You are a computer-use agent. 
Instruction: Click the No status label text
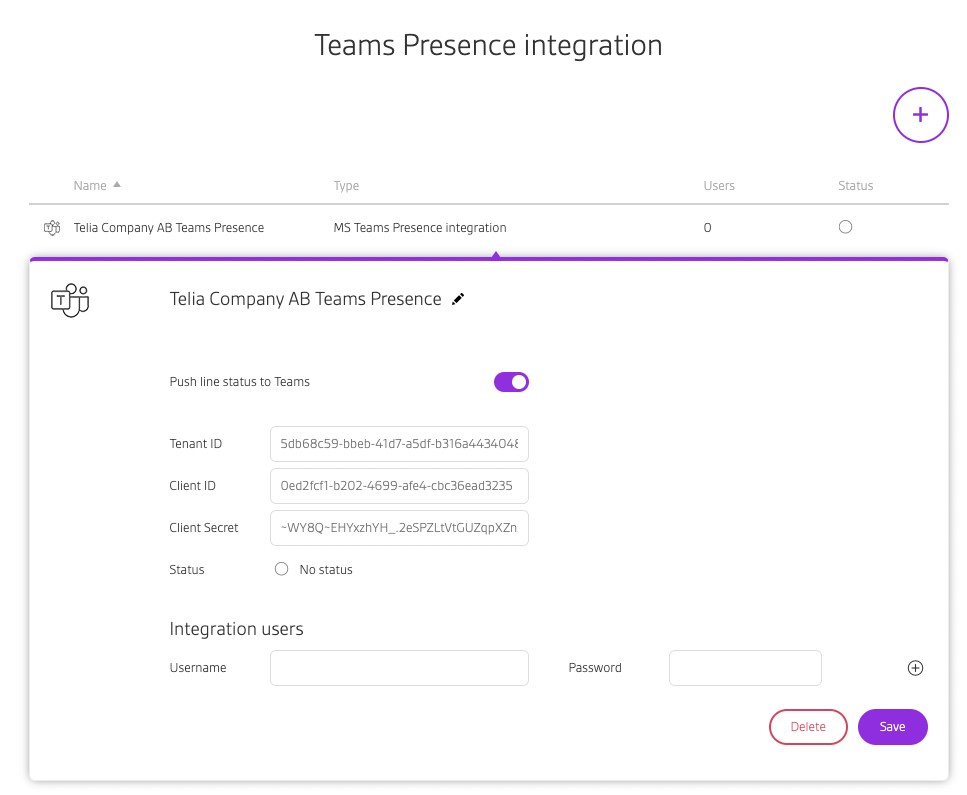[326, 570]
